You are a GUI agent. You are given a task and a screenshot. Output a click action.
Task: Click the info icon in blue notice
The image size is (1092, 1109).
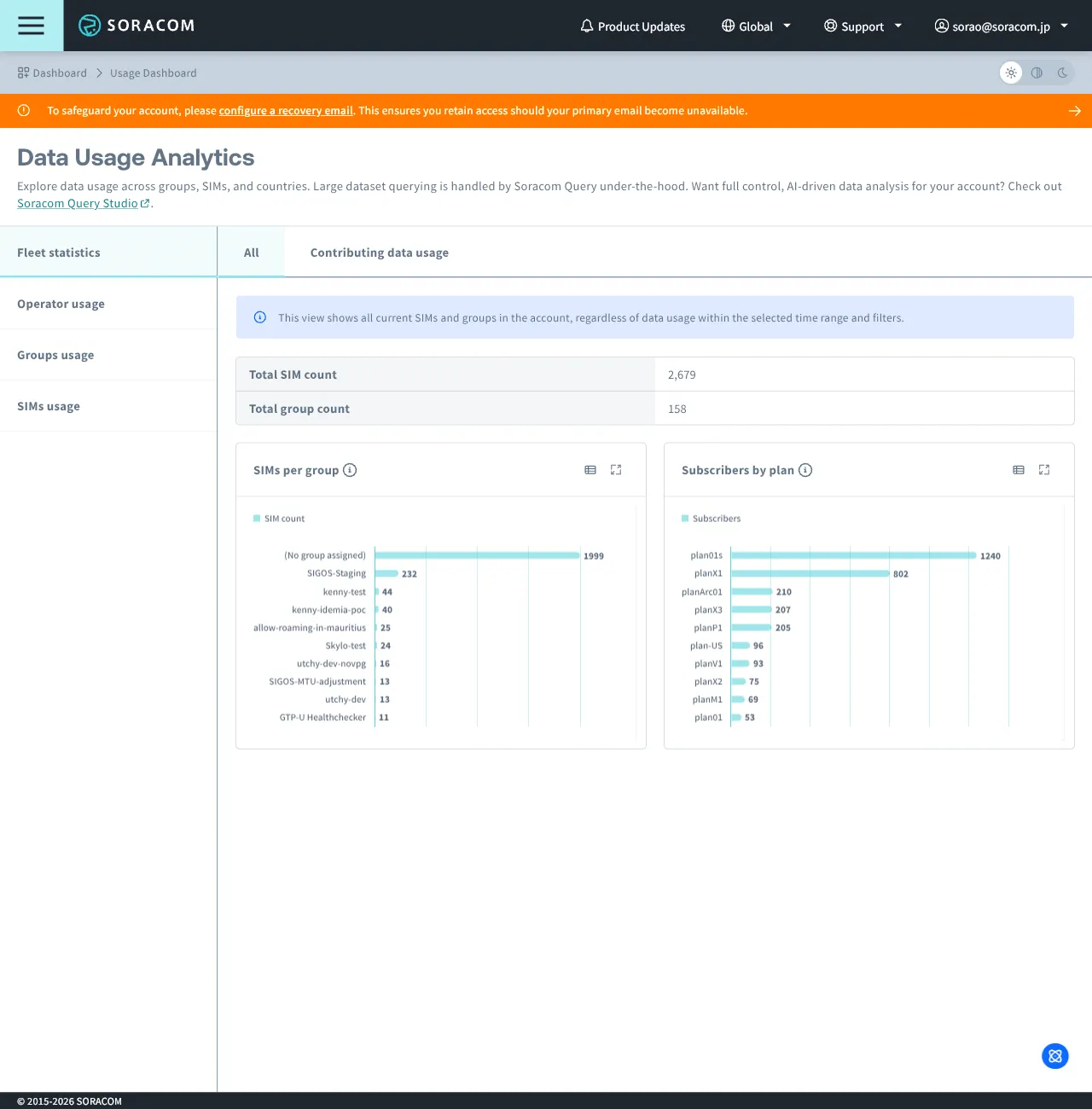coord(260,317)
